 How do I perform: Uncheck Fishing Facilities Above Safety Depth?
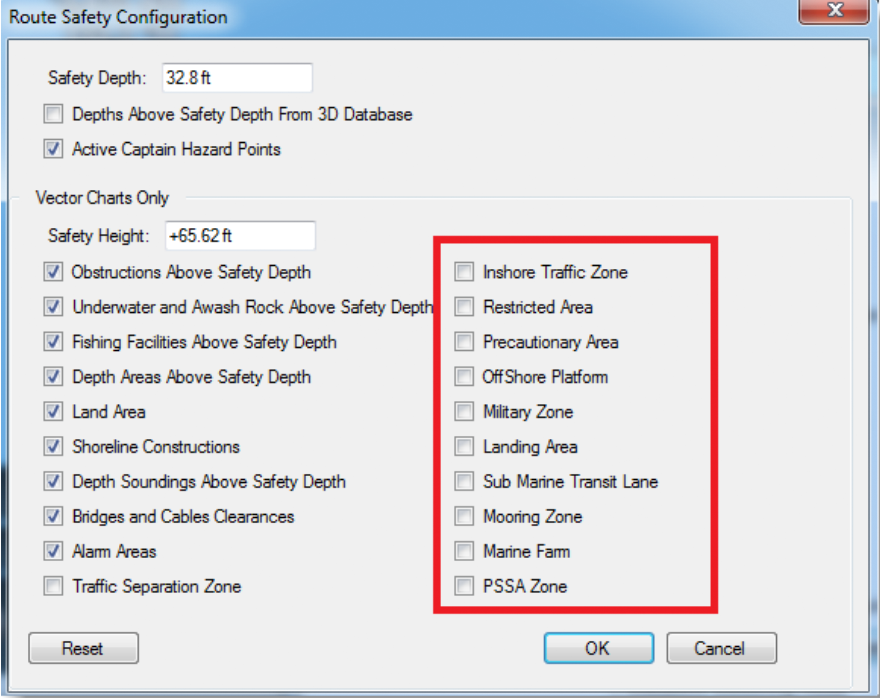point(53,341)
